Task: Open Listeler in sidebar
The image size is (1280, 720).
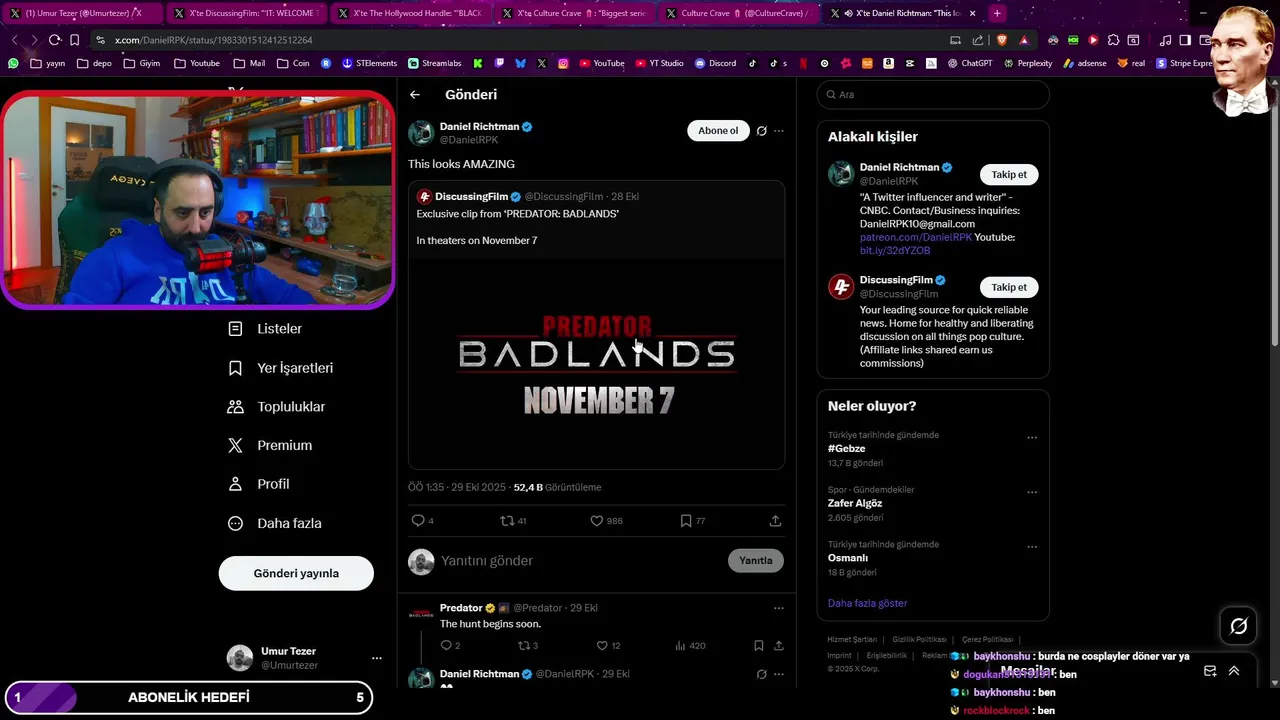Action: [265, 329]
